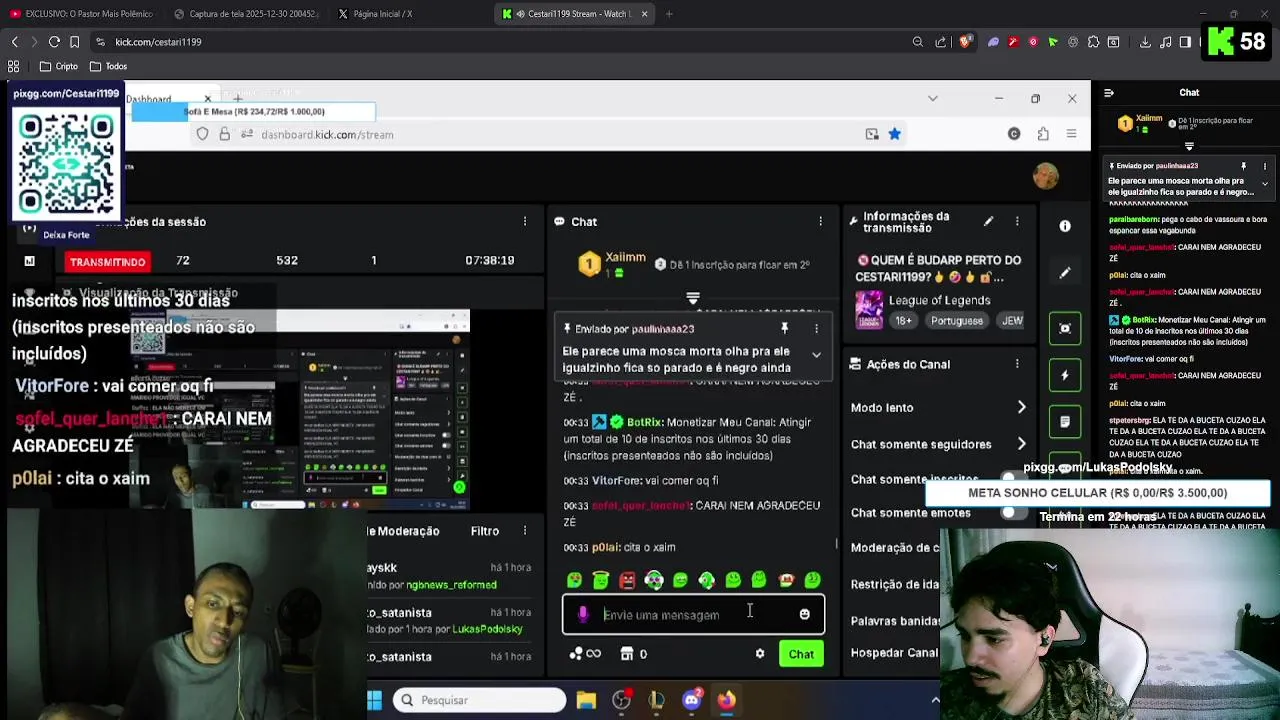The width and height of the screenshot is (1280, 720).
Task: Open Filtro in moderation panel
Action: (485, 531)
